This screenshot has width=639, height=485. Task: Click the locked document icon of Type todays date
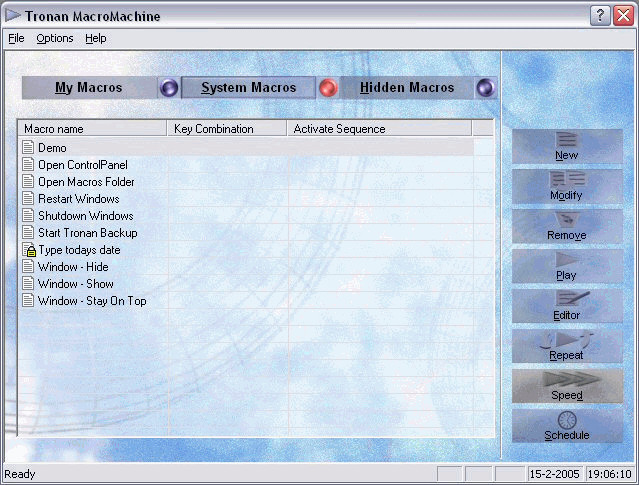point(29,250)
